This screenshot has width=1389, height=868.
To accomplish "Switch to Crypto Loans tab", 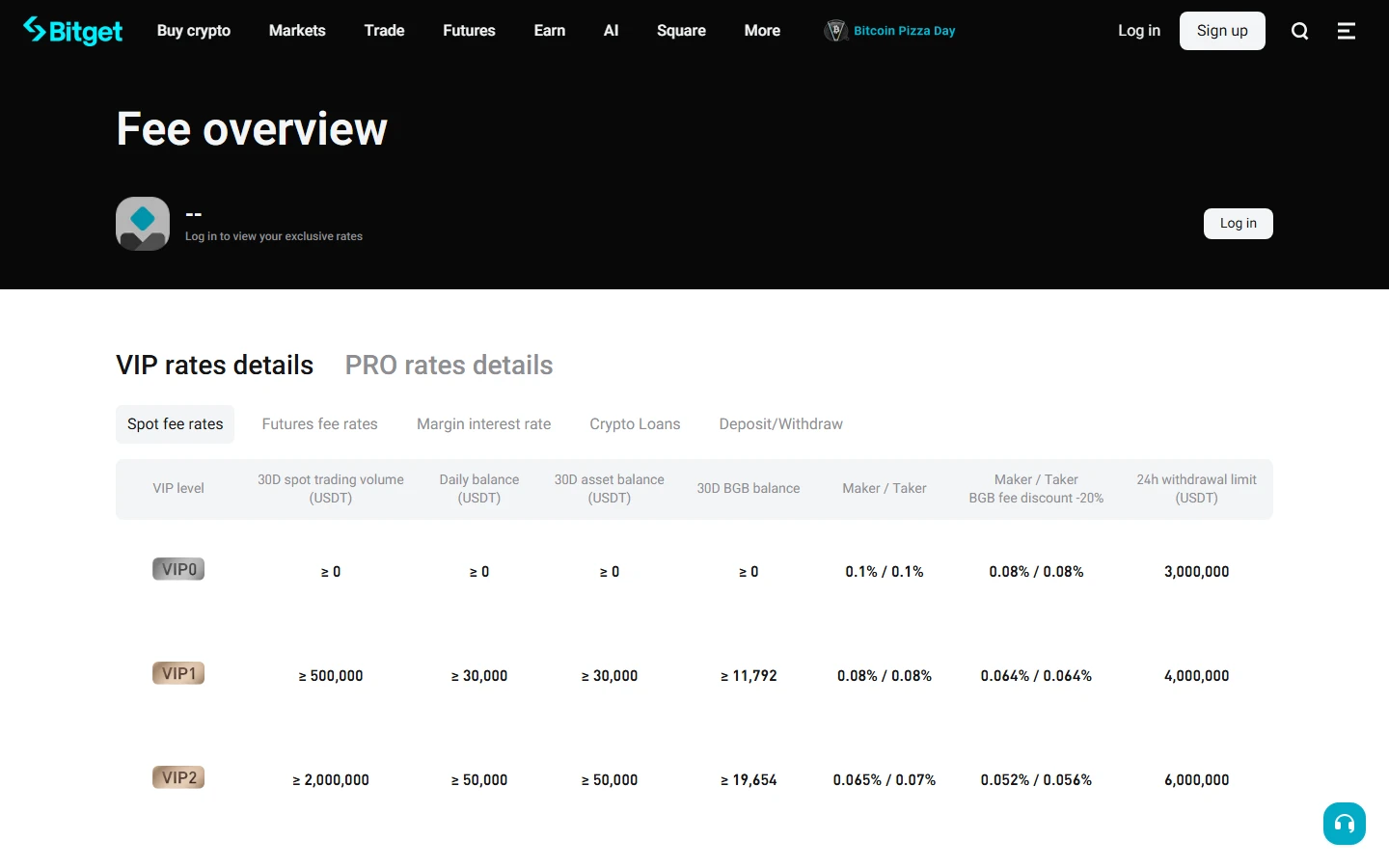I will click(635, 424).
